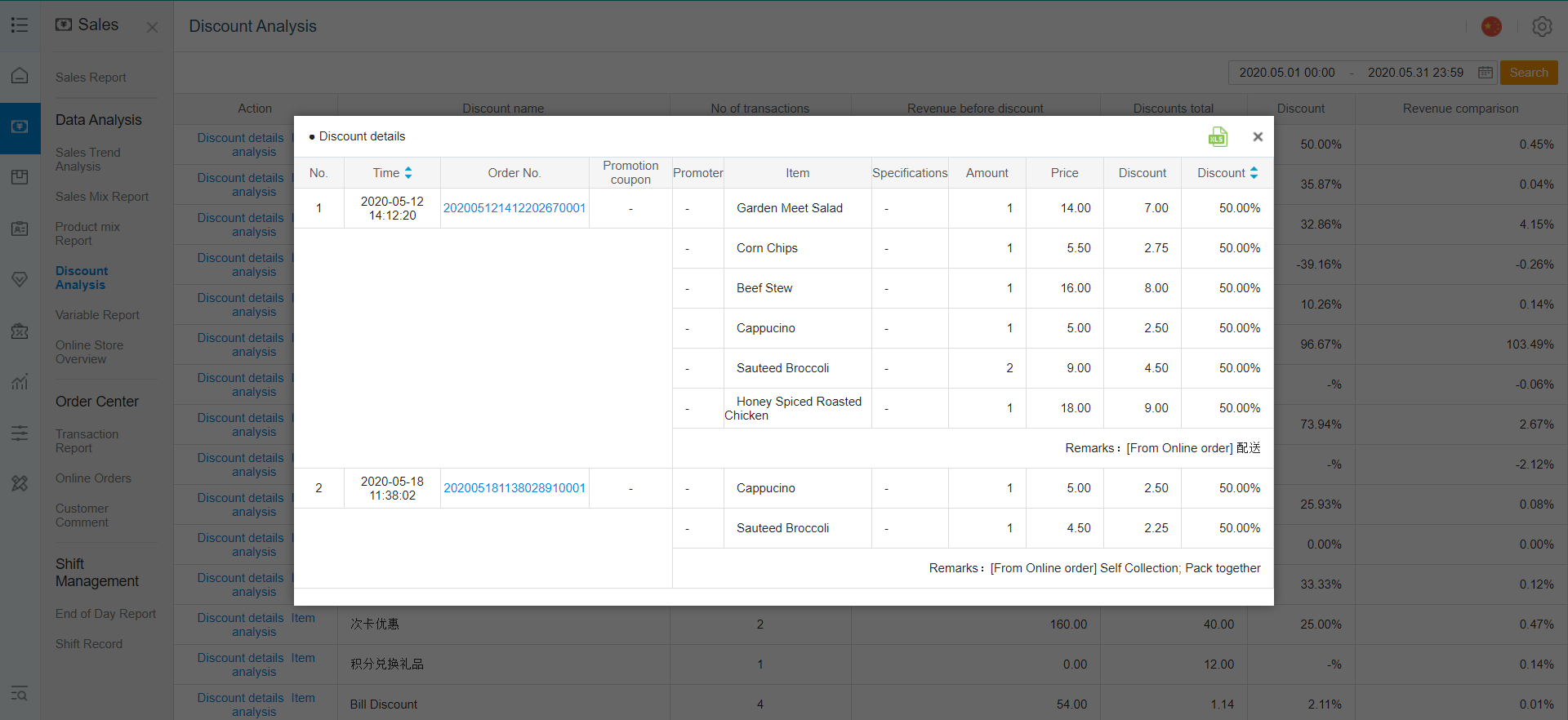Viewport: 1568px width, 720px height.
Task: Sort by Discount percentage column
Action: point(1254,173)
